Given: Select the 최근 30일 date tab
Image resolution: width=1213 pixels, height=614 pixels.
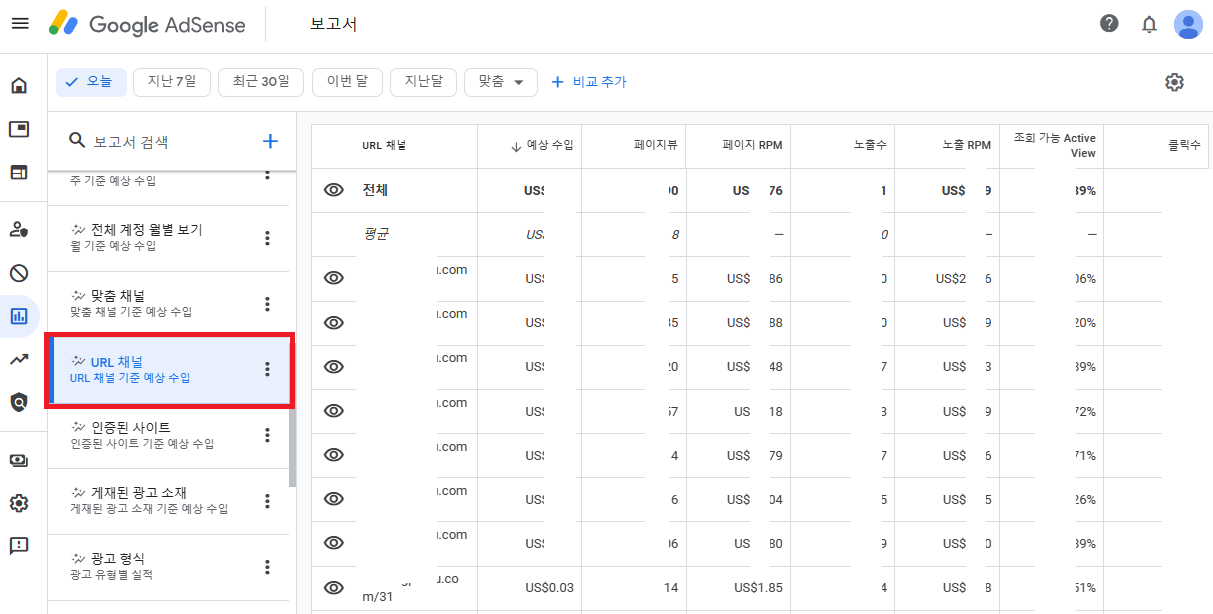Looking at the screenshot, I should tap(261, 82).
